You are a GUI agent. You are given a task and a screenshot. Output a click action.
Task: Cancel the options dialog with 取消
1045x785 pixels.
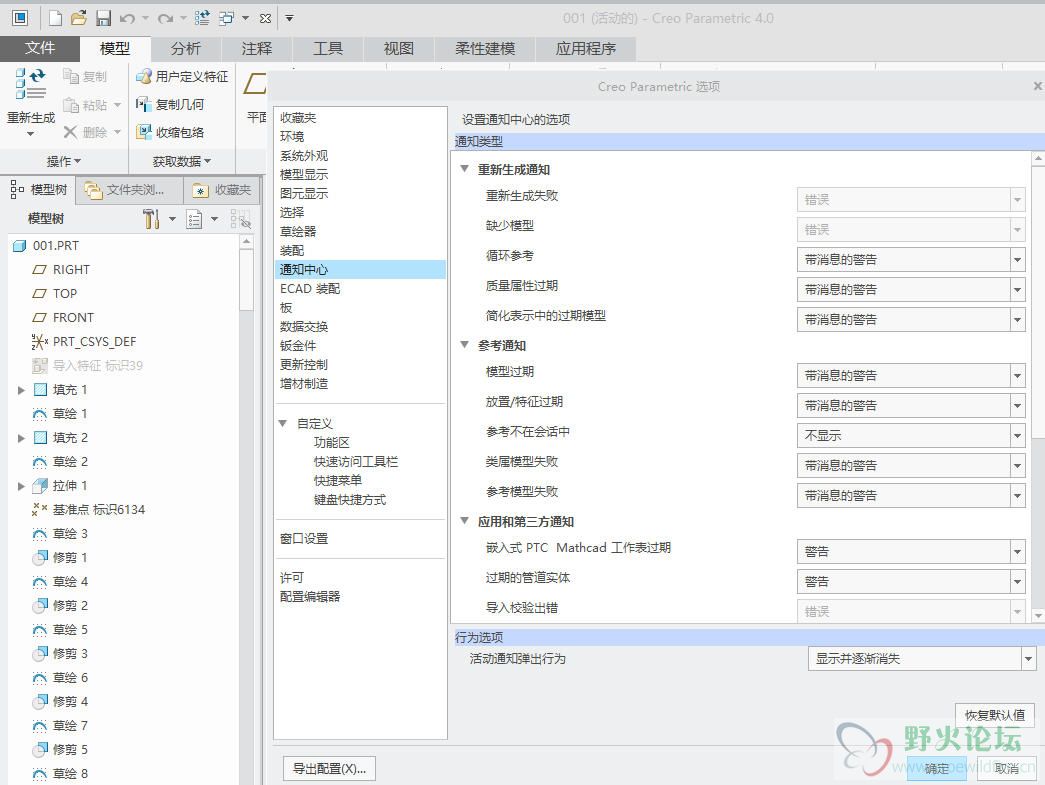coord(1006,768)
